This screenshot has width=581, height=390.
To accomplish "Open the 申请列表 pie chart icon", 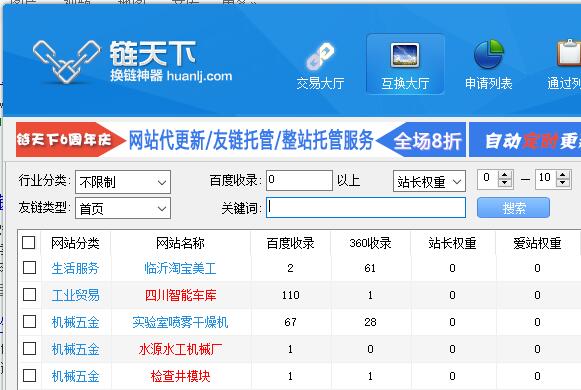I will pyautogui.click(x=489, y=54).
